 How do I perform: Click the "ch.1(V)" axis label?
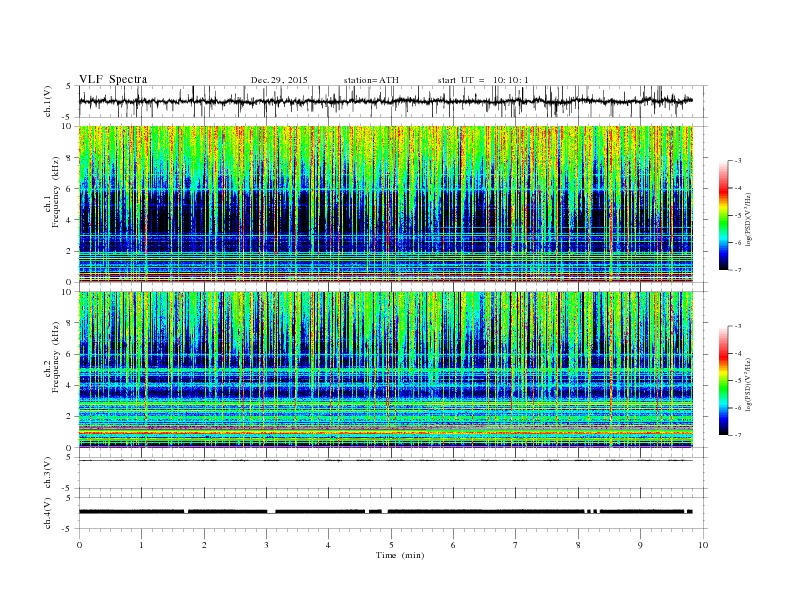click(48, 102)
